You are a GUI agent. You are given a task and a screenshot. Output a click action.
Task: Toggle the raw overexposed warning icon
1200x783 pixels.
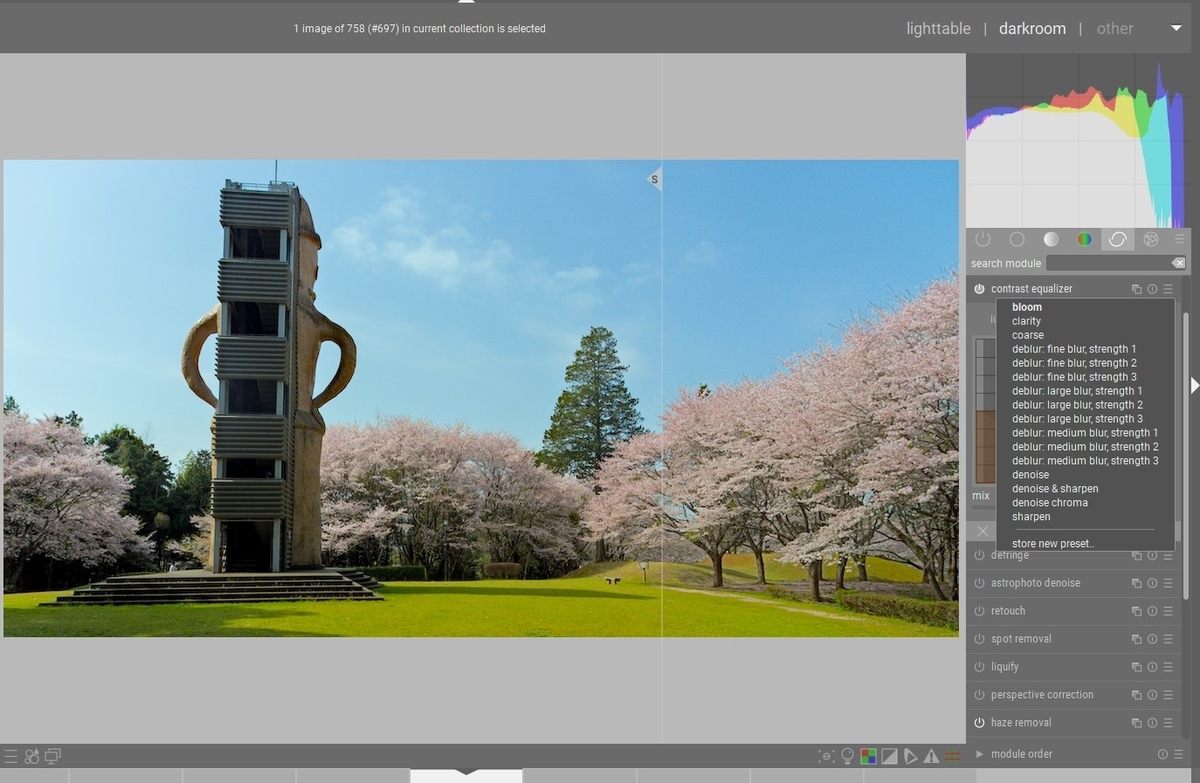coord(868,756)
